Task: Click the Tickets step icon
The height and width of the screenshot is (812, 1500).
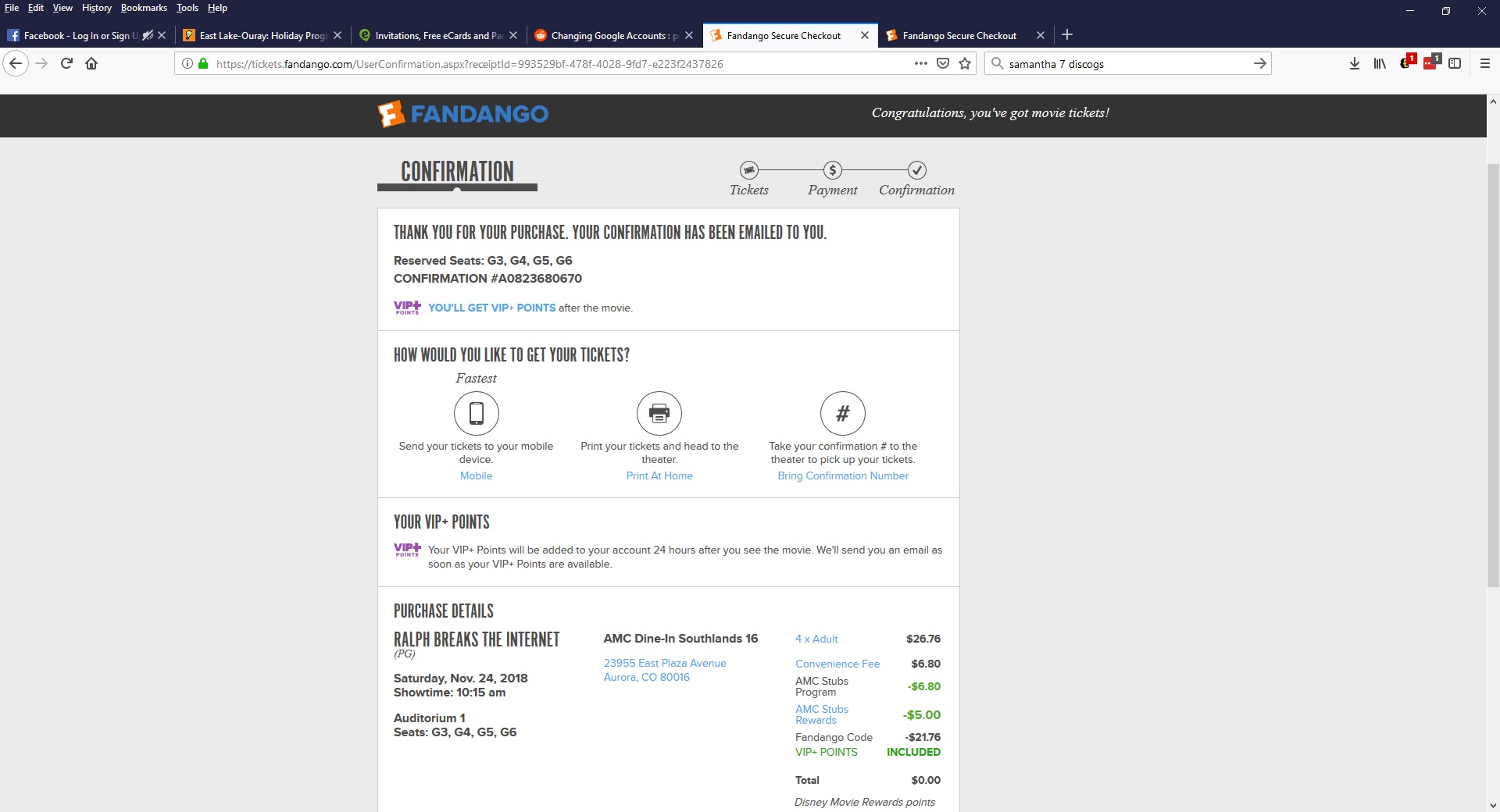Action: pyautogui.click(x=749, y=170)
